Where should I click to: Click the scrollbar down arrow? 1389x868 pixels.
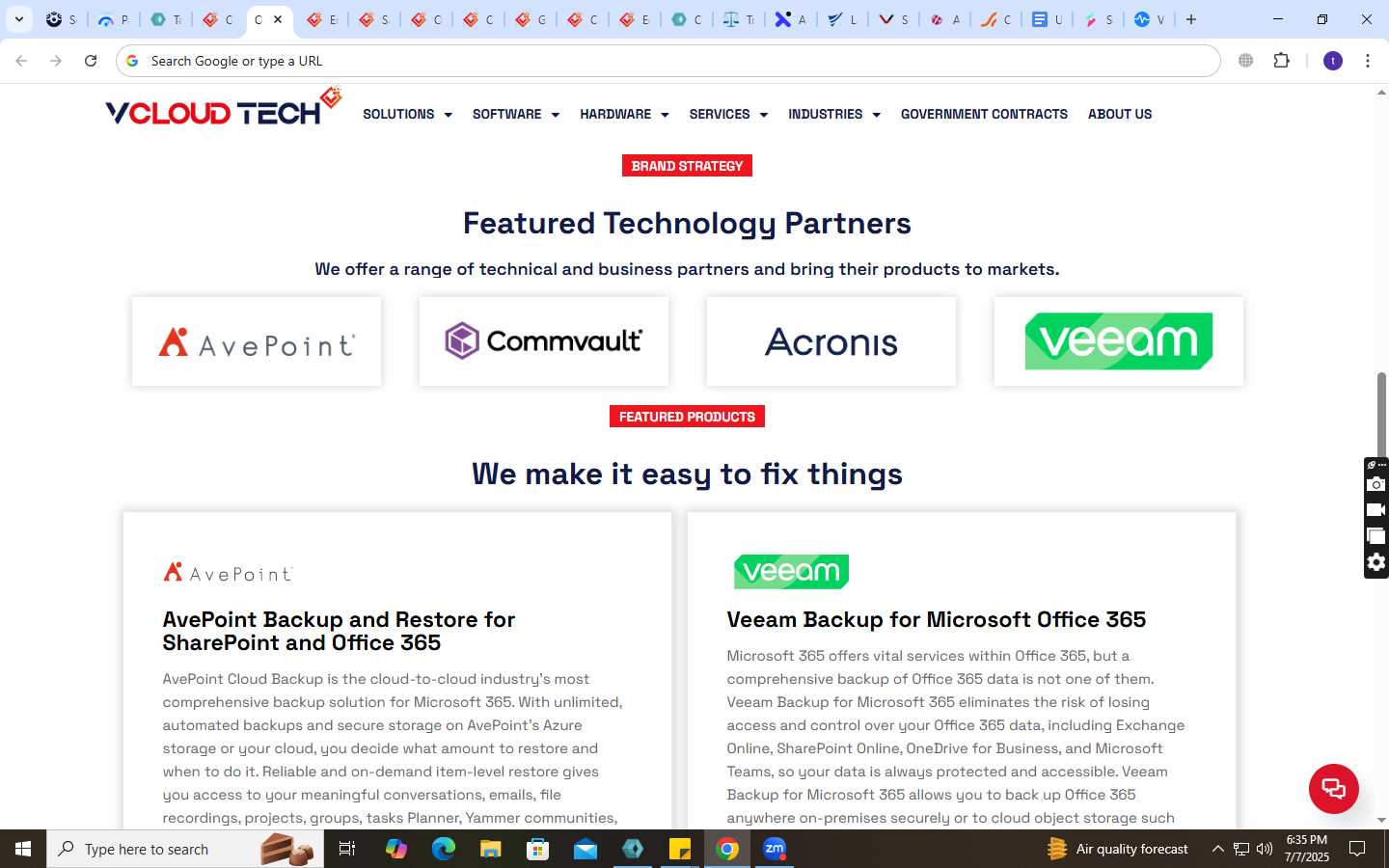(x=1381, y=821)
